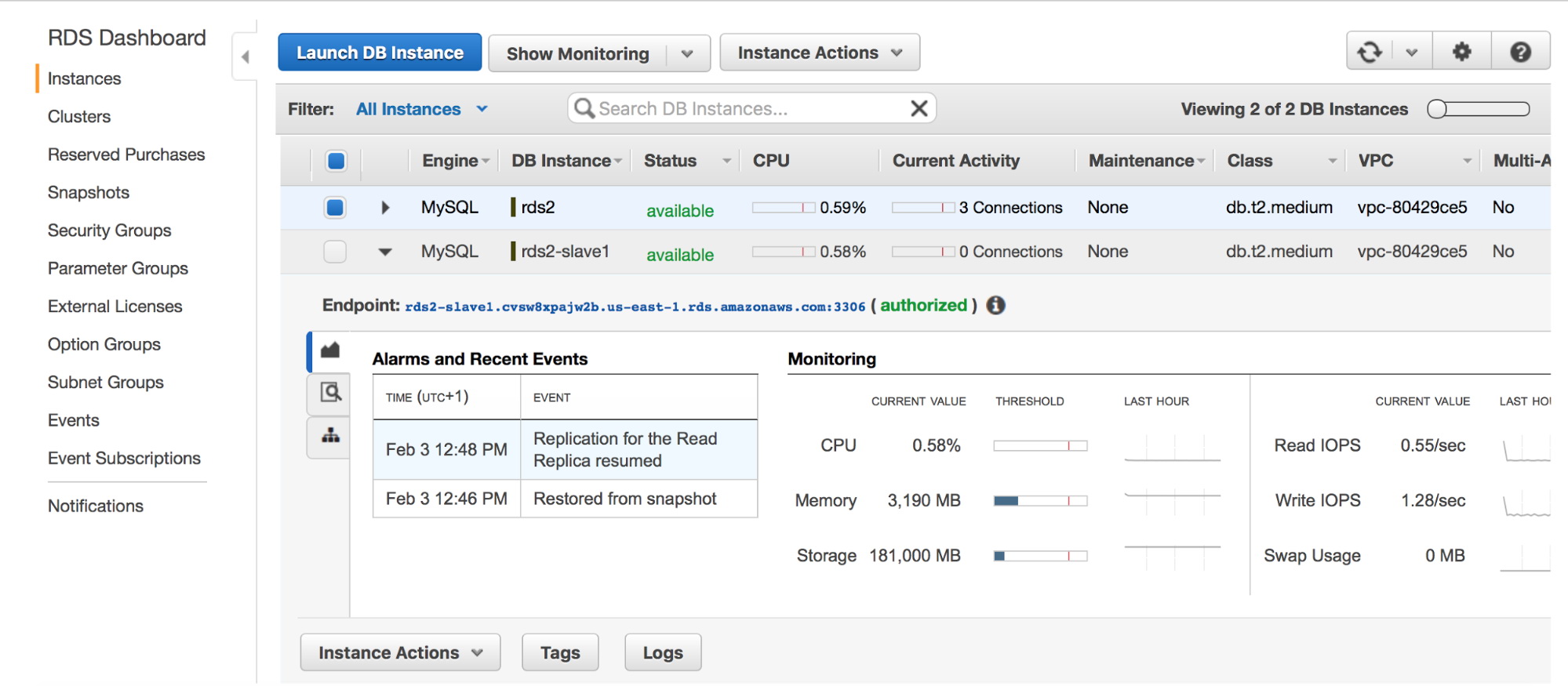Click the '3 Connections' activity cell

pos(1010,208)
